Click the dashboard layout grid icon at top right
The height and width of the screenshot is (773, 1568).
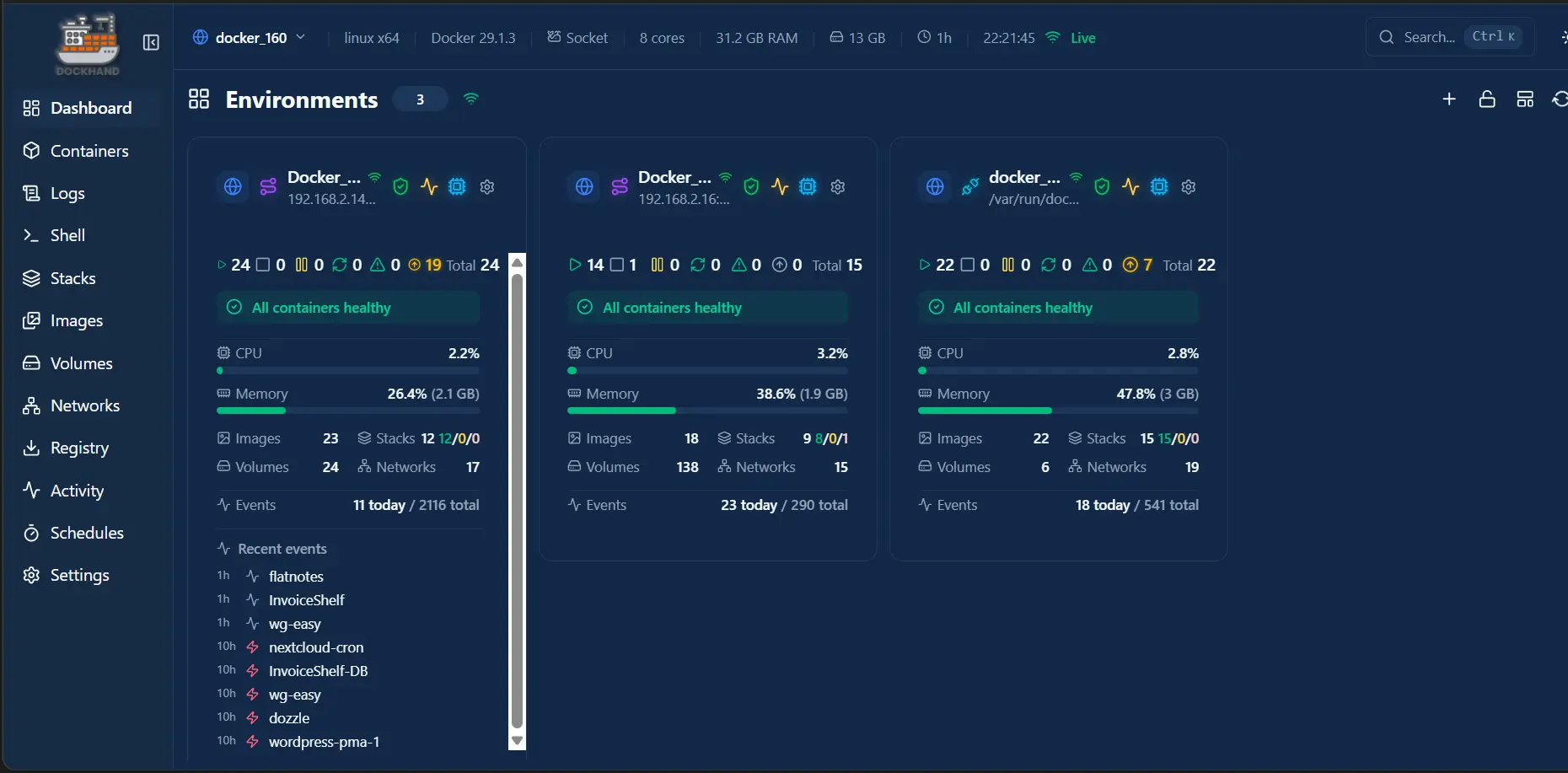pyautogui.click(x=1525, y=99)
